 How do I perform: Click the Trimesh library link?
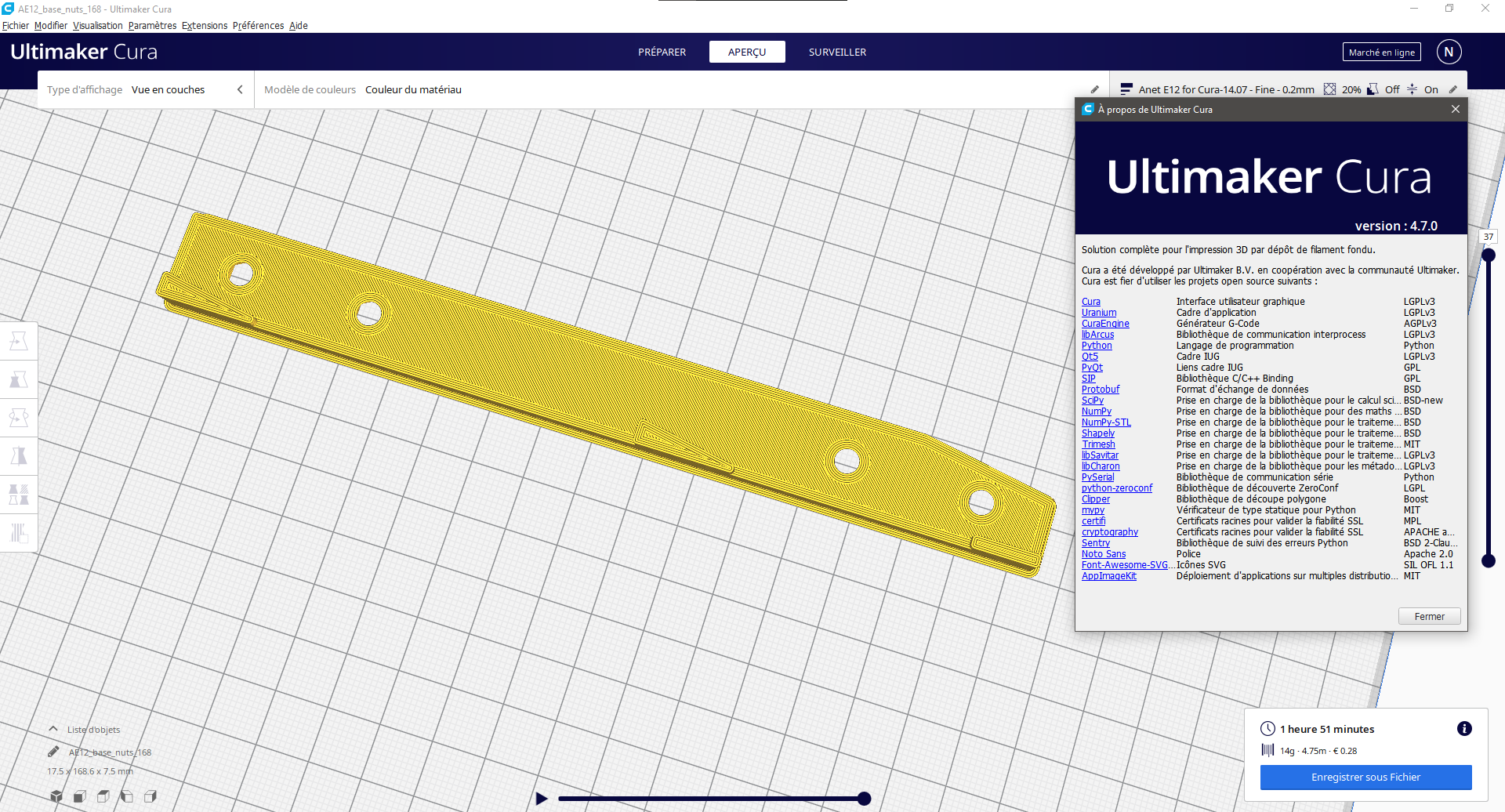(1098, 444)
